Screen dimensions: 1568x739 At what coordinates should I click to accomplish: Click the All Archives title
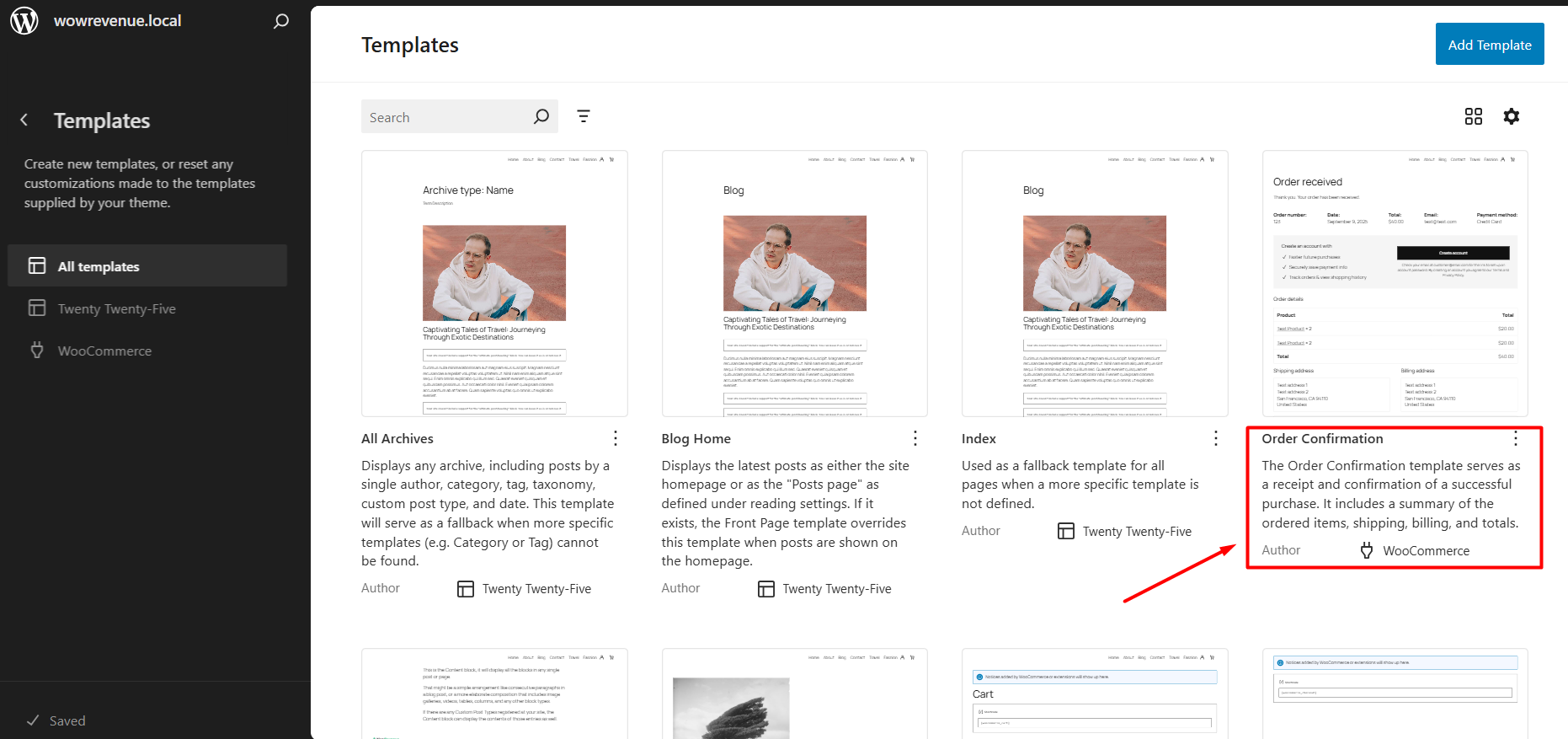(397, 438)
